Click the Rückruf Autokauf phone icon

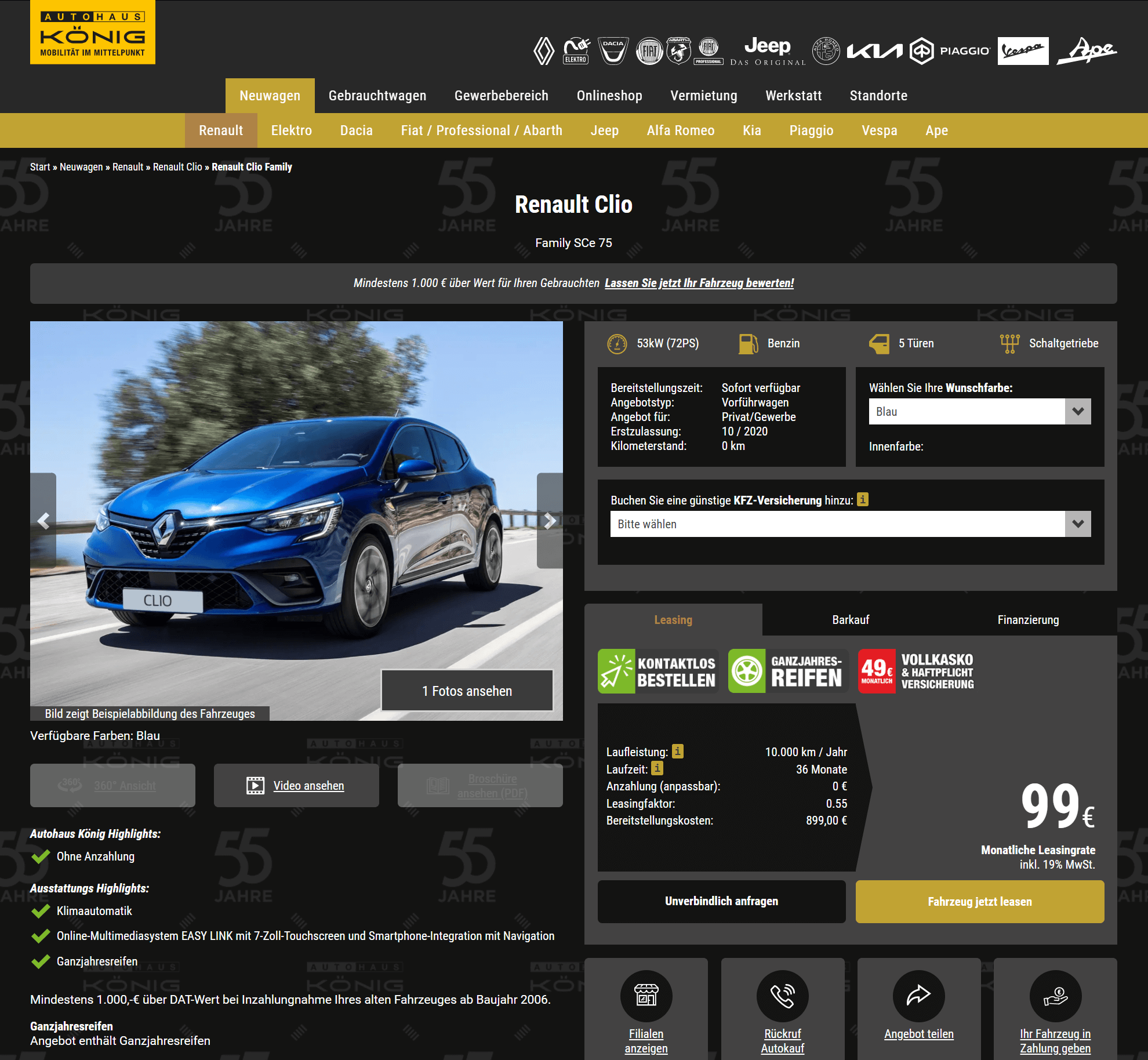pyautogui.click(x=782, y=996)
